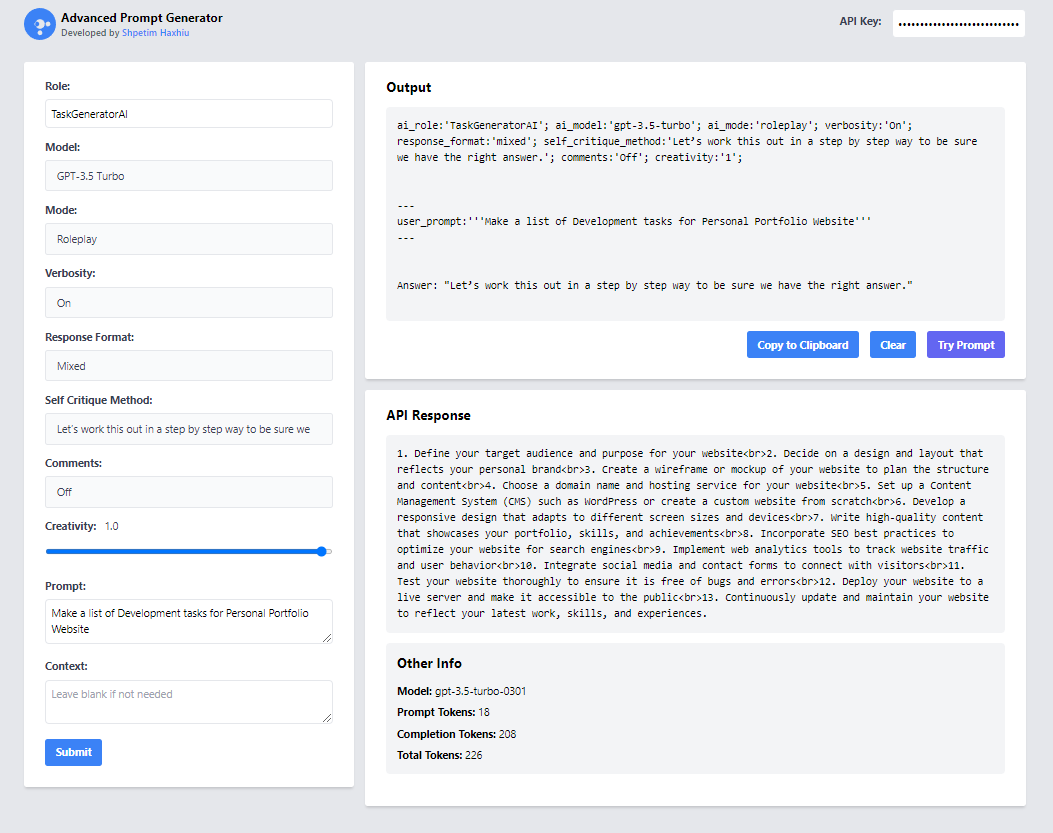
Task: Open the Model dropdown
Action: click(x=188, y=175)
